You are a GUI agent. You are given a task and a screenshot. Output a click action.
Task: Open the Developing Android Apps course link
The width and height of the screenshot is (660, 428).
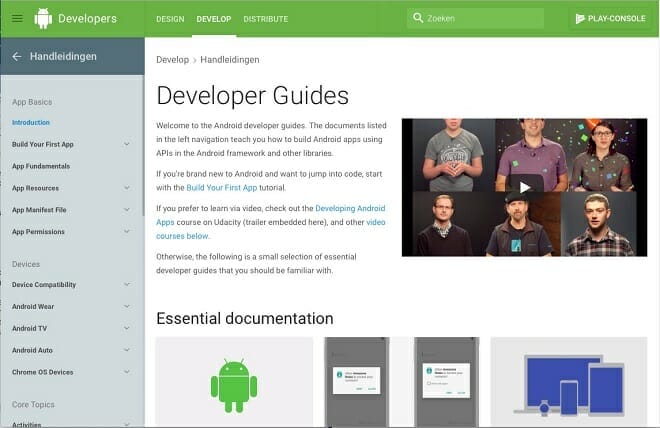[x=350, y=208]
